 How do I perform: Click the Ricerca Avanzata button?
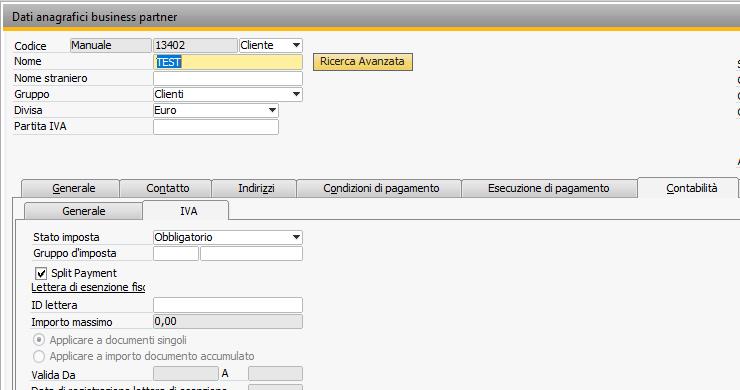(362, 62)
